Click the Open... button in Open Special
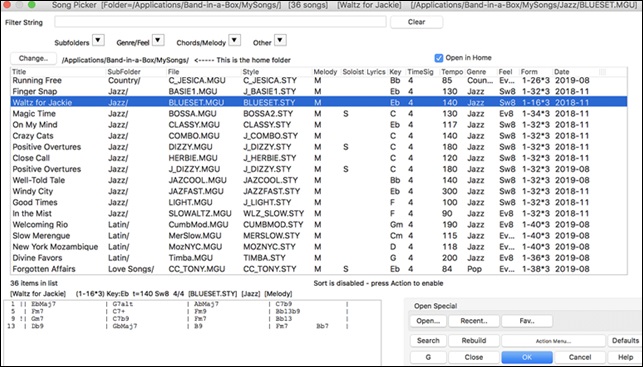 pyautogui.click(x=428, y=321)
